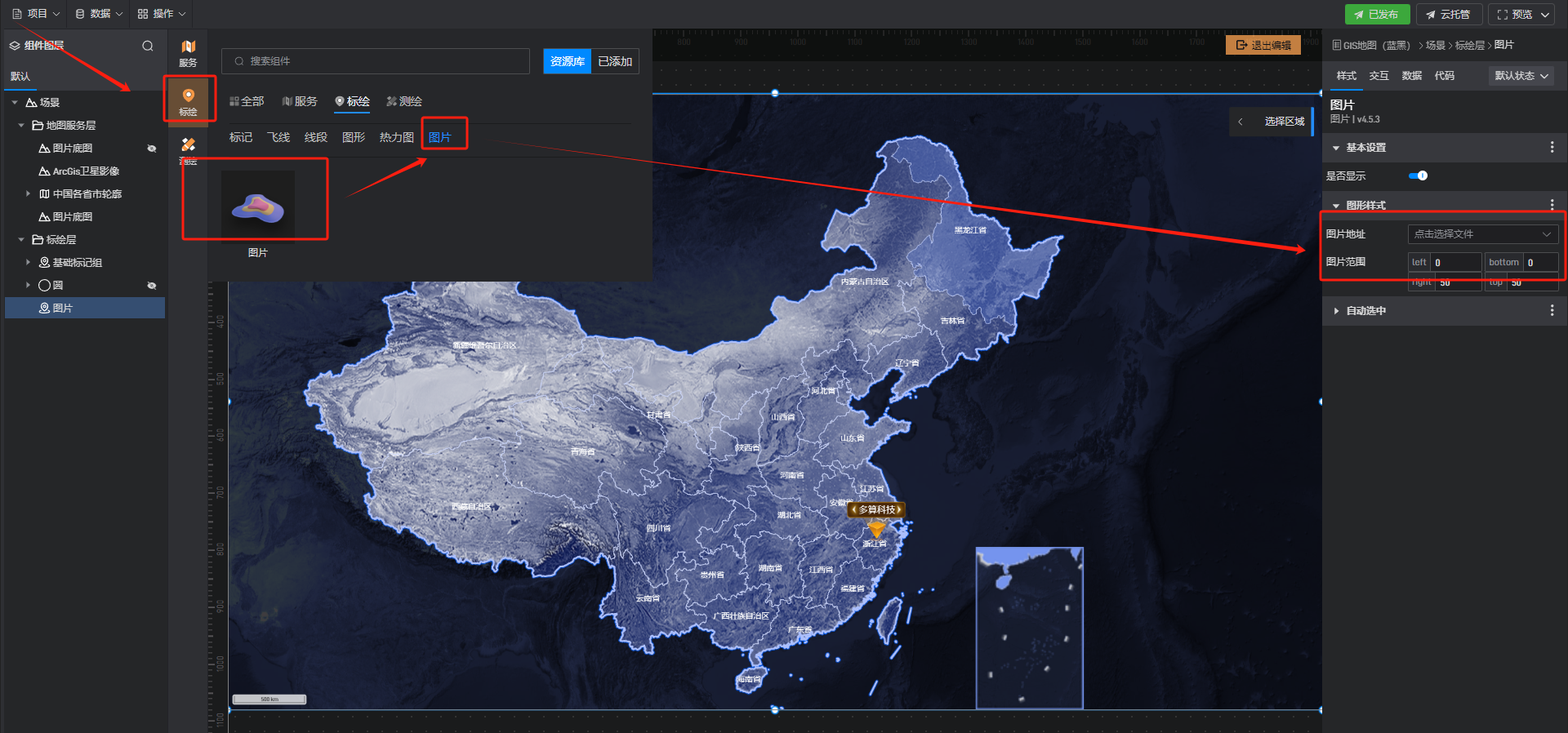This screenshot has height=733, width=1568.
Task: Collapse the 地图服务层 folder
Action: [21, 125]
